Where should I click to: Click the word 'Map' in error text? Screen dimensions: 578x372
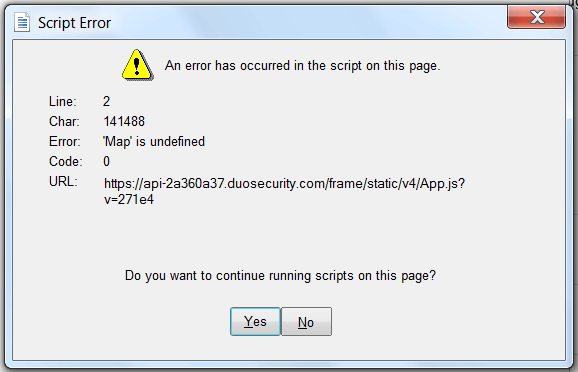point(117,142)
